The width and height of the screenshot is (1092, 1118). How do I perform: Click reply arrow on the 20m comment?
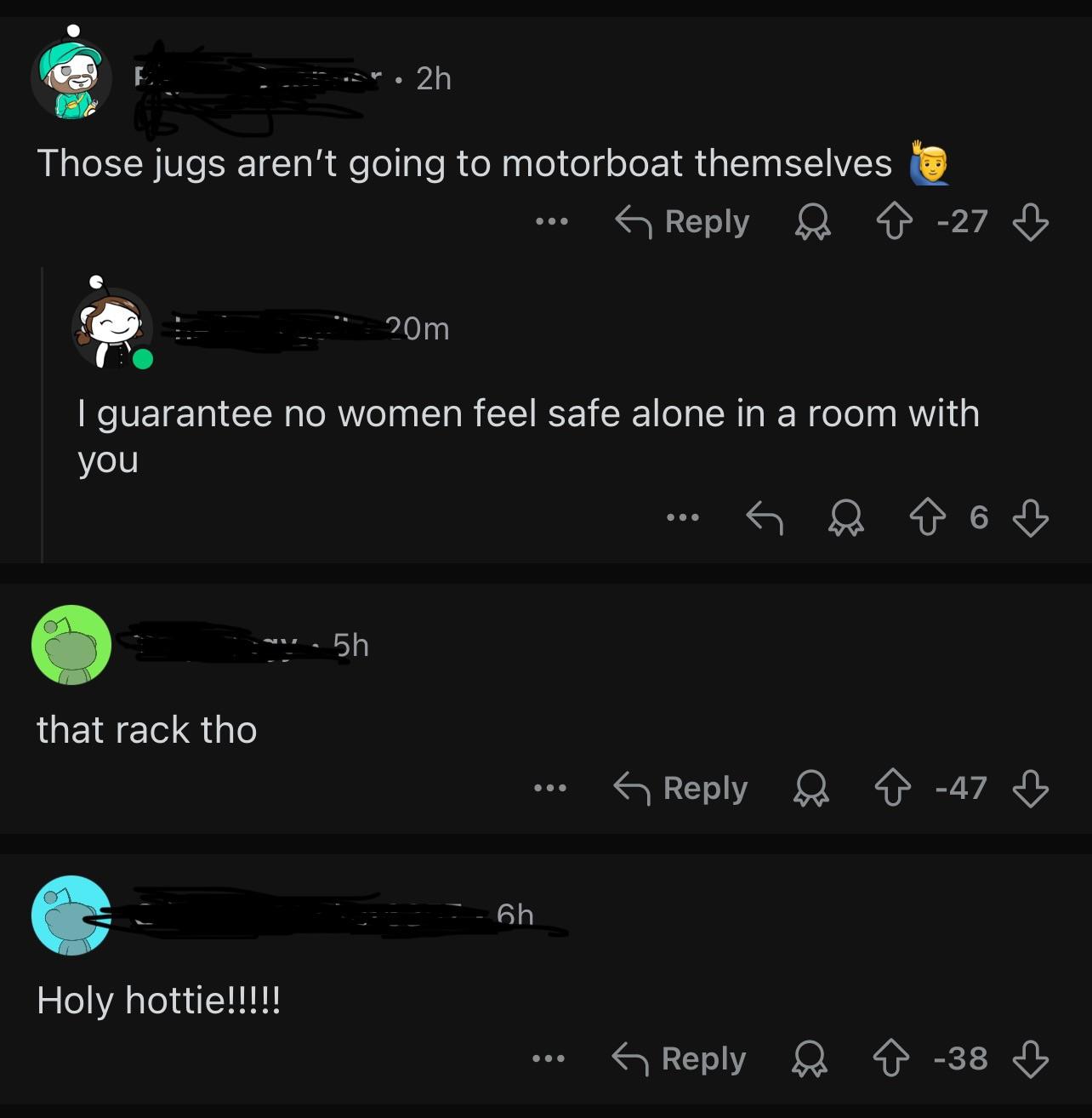coord(764,516)
